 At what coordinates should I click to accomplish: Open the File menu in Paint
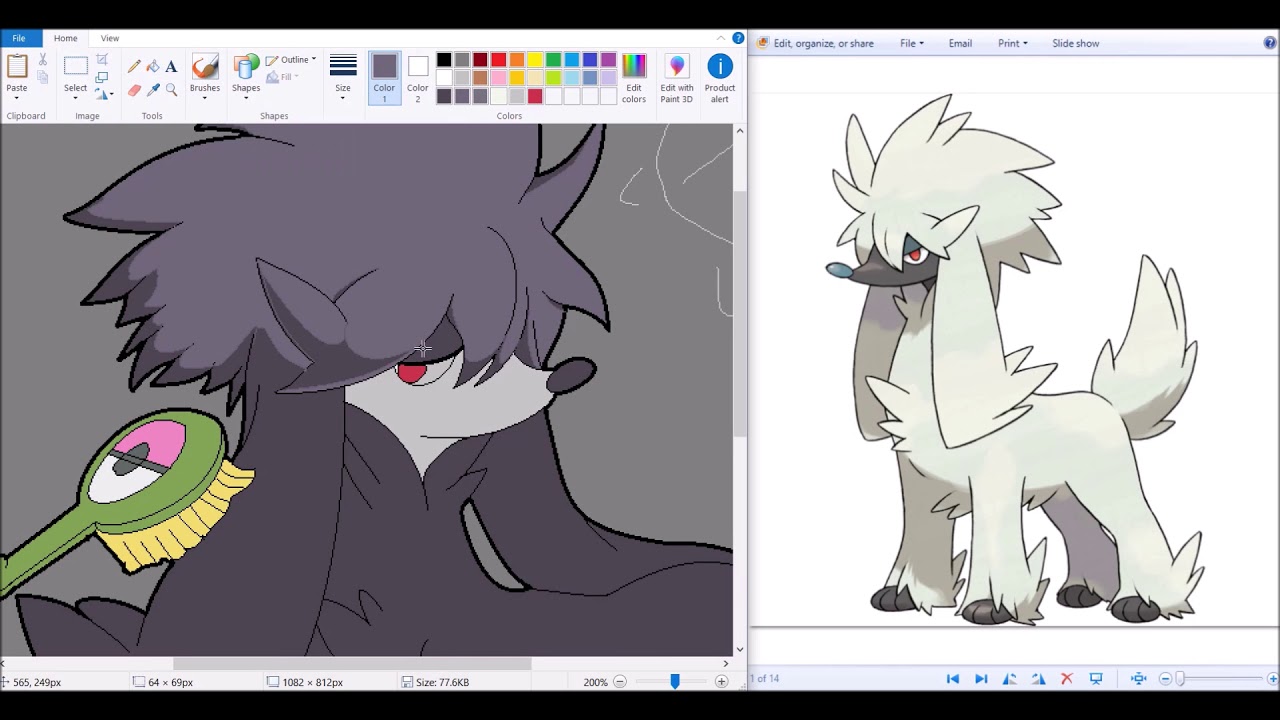[19, 38]
